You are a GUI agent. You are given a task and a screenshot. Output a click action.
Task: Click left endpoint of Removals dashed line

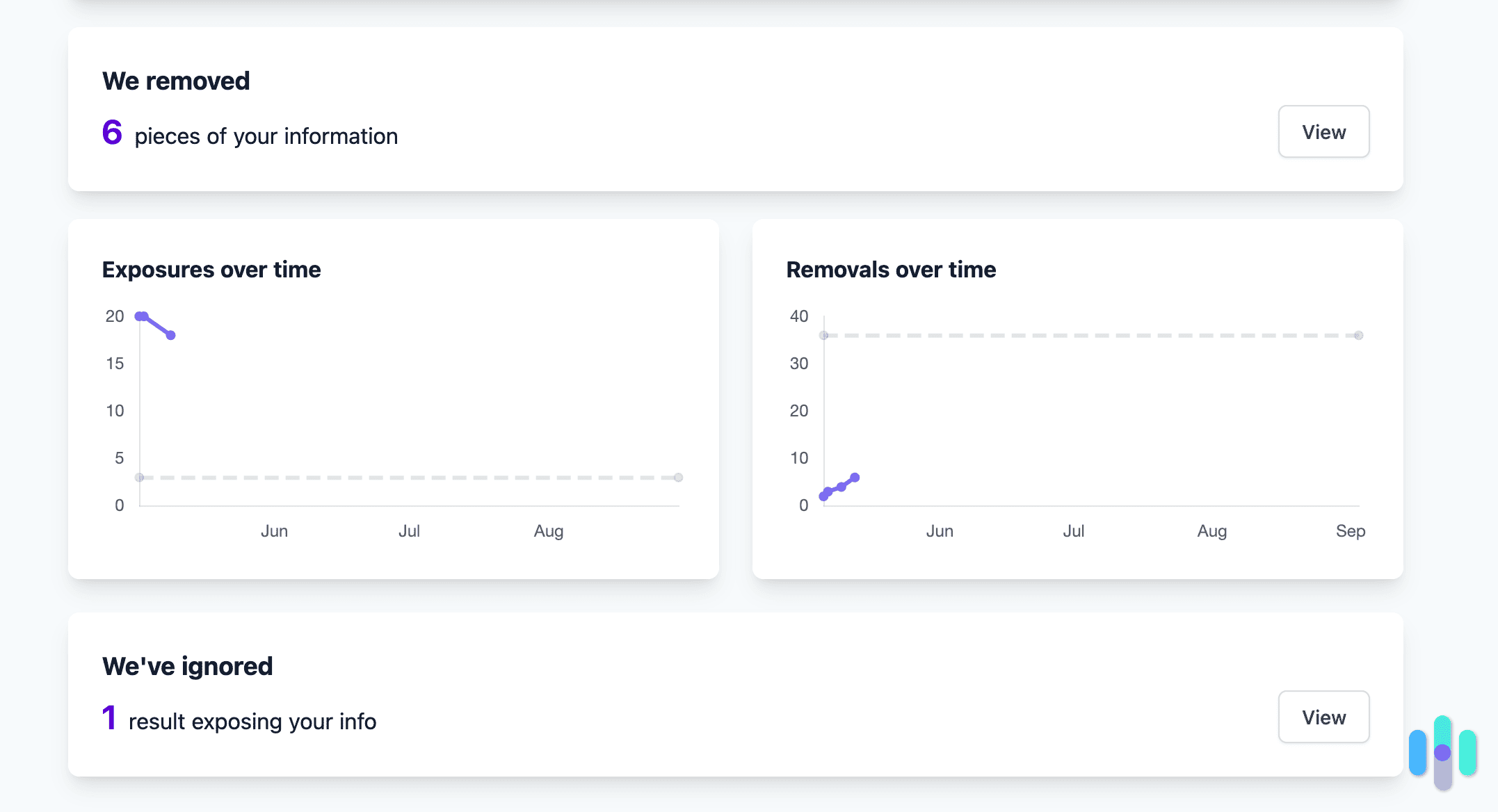pos(823,336)
